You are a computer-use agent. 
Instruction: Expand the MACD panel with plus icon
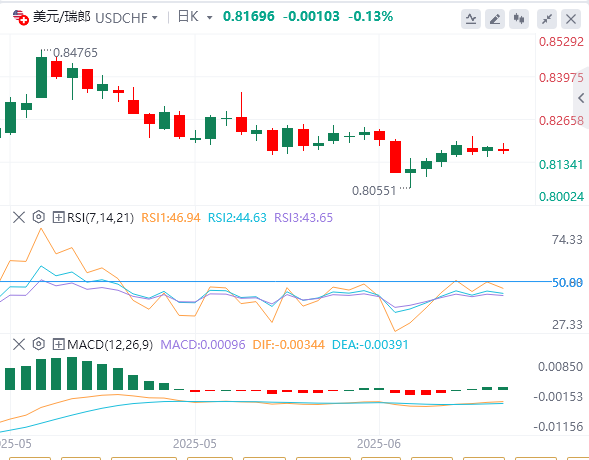58,344
